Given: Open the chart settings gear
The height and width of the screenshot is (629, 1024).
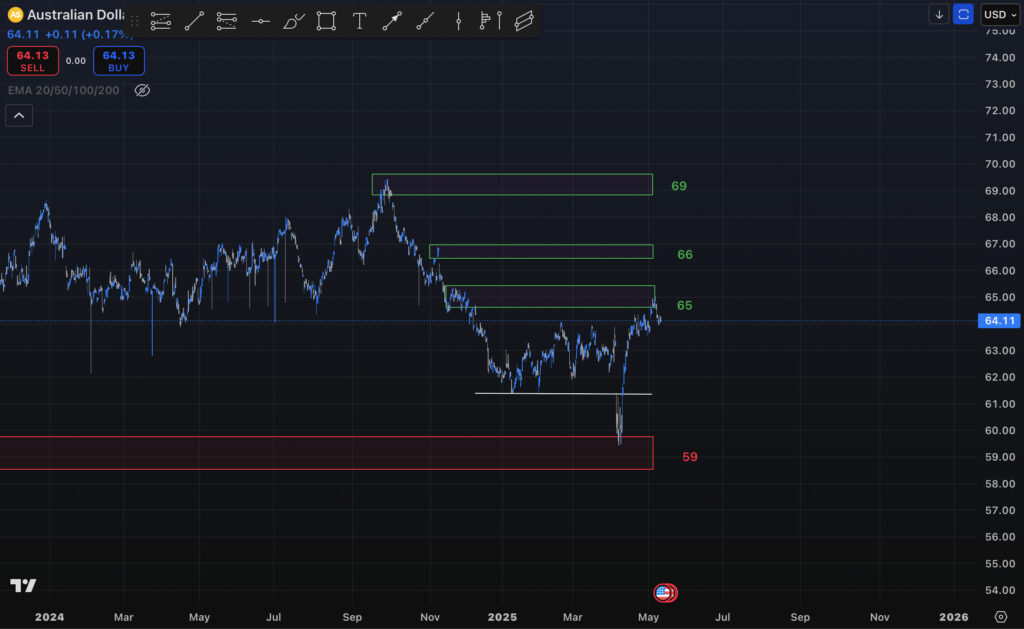Looking at the screenshot, I should [x=999, y=617].
